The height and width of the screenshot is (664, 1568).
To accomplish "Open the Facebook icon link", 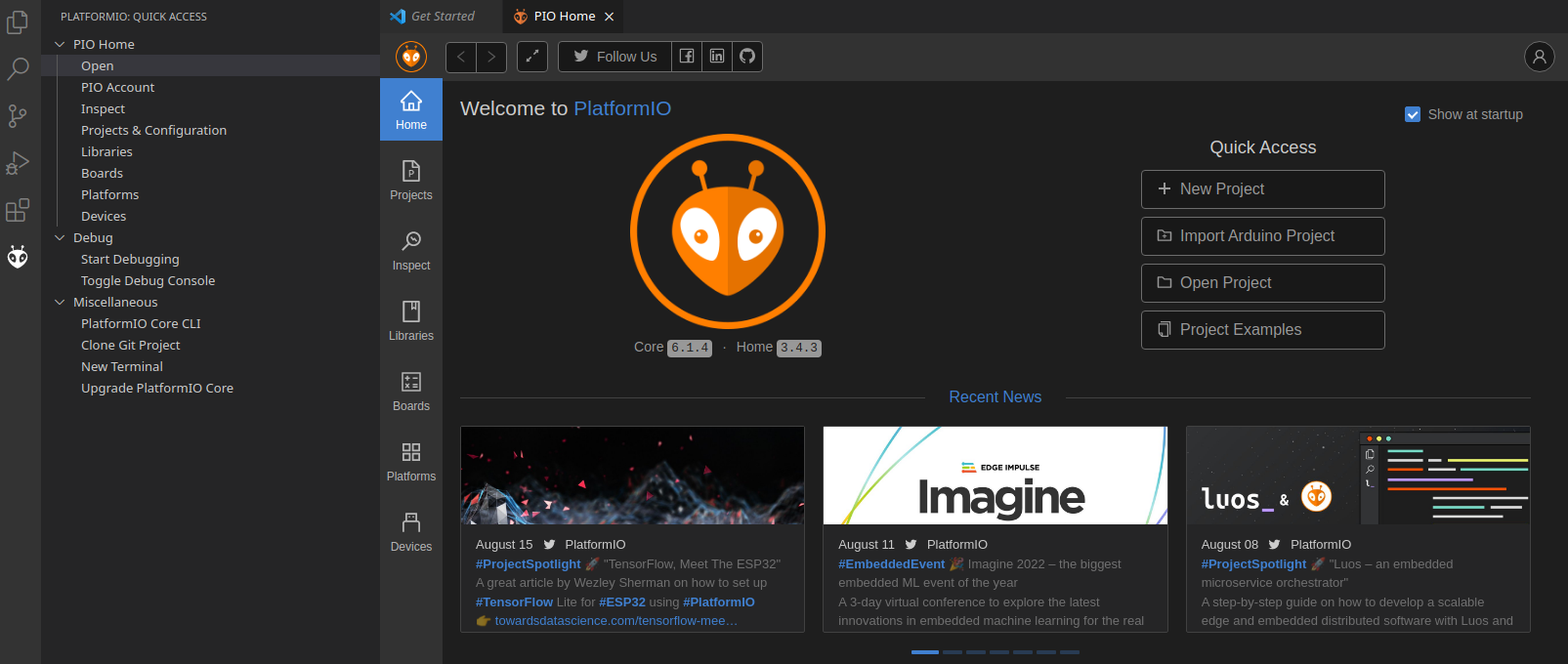I will (x=687, y=57).
